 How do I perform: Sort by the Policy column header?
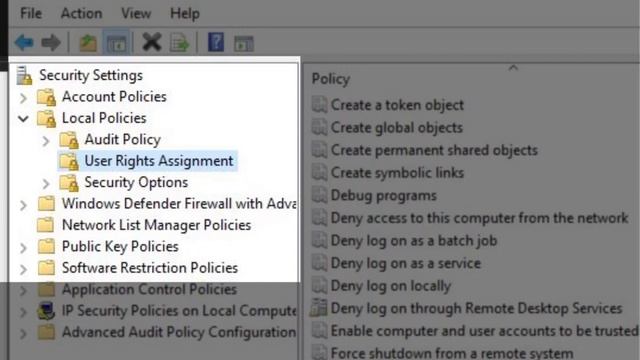(x=331, y=79)
